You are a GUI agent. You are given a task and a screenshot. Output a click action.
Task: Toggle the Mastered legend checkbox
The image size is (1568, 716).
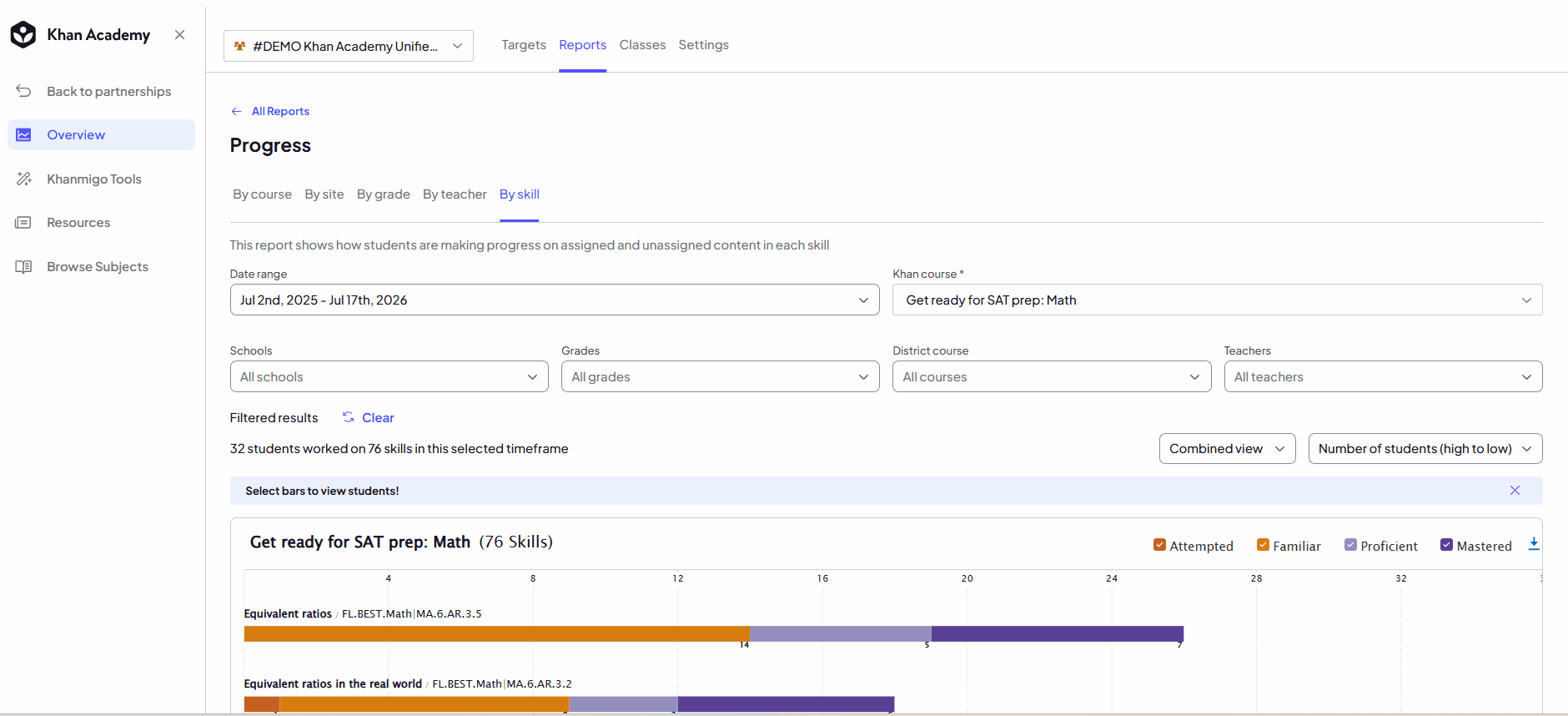(x=1446, y=545)
